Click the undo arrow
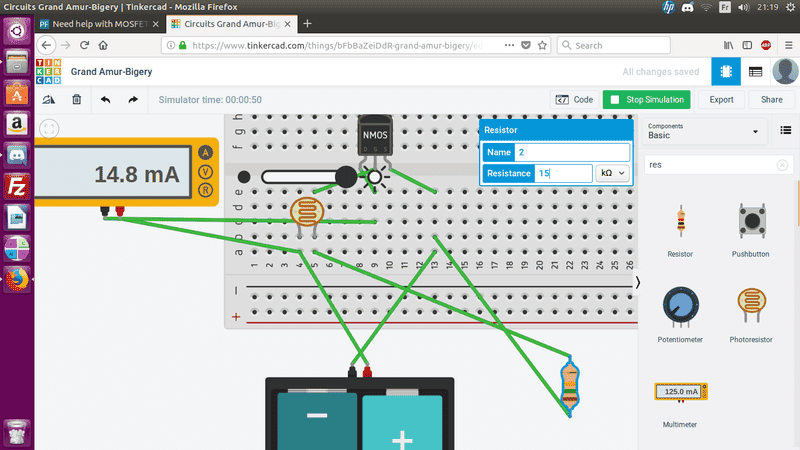The width and height of the screenshot is (800, 450). click(x=105, y=100)
